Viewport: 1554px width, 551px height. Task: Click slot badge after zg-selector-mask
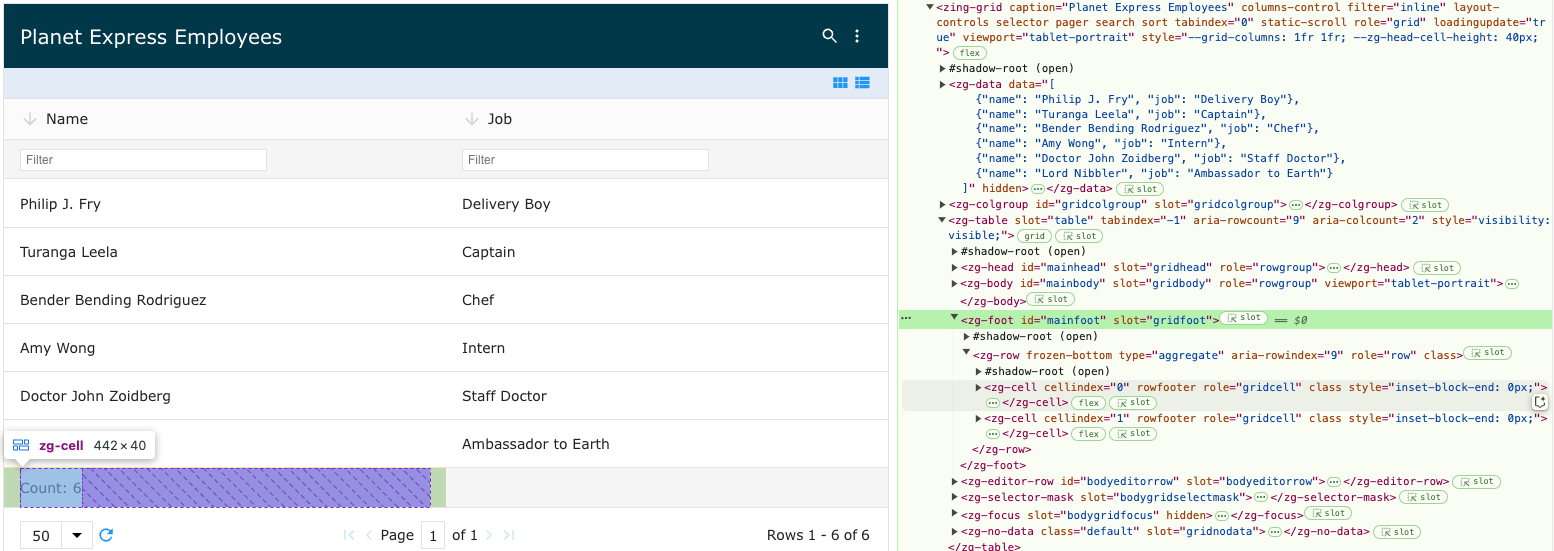1423,497
